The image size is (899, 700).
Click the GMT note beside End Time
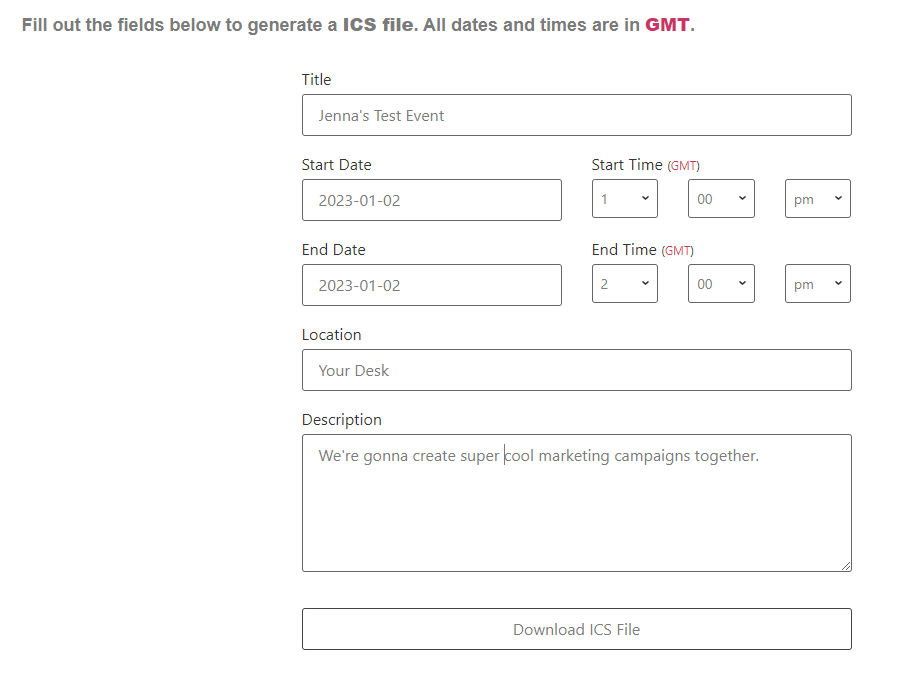coord(677,250)
